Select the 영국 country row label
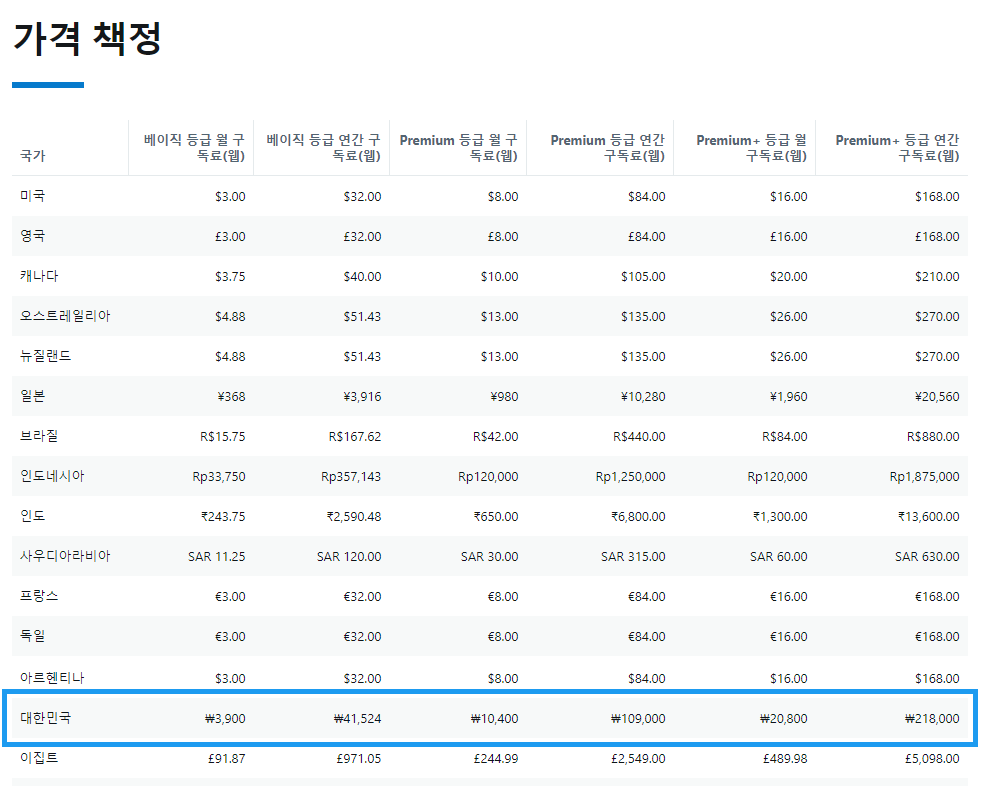This screenshot has width=994, height=786. click(32, 236)
